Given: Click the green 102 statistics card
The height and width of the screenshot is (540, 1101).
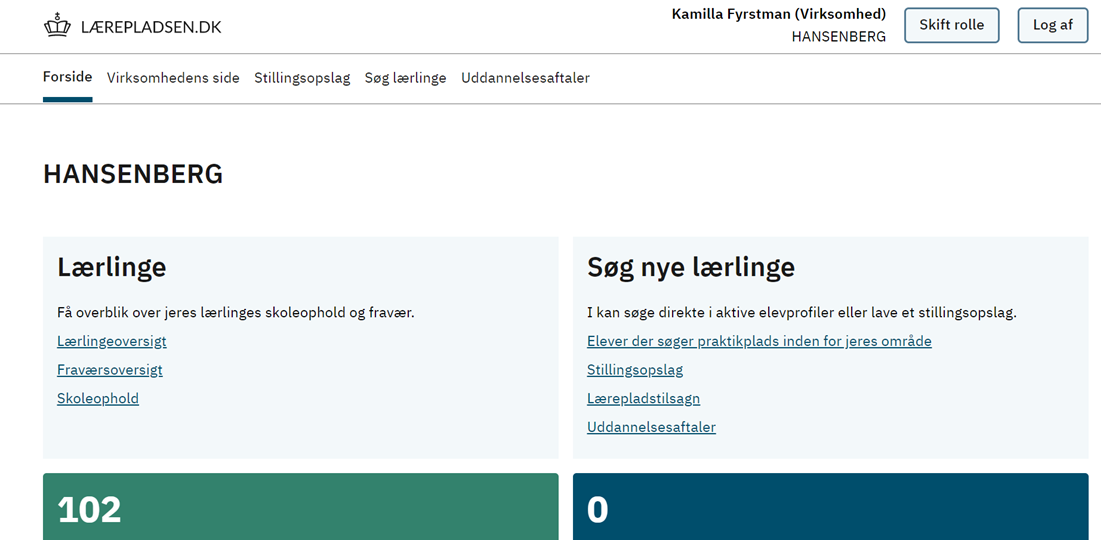Looking at the screenshot, I should pos(301,506).
